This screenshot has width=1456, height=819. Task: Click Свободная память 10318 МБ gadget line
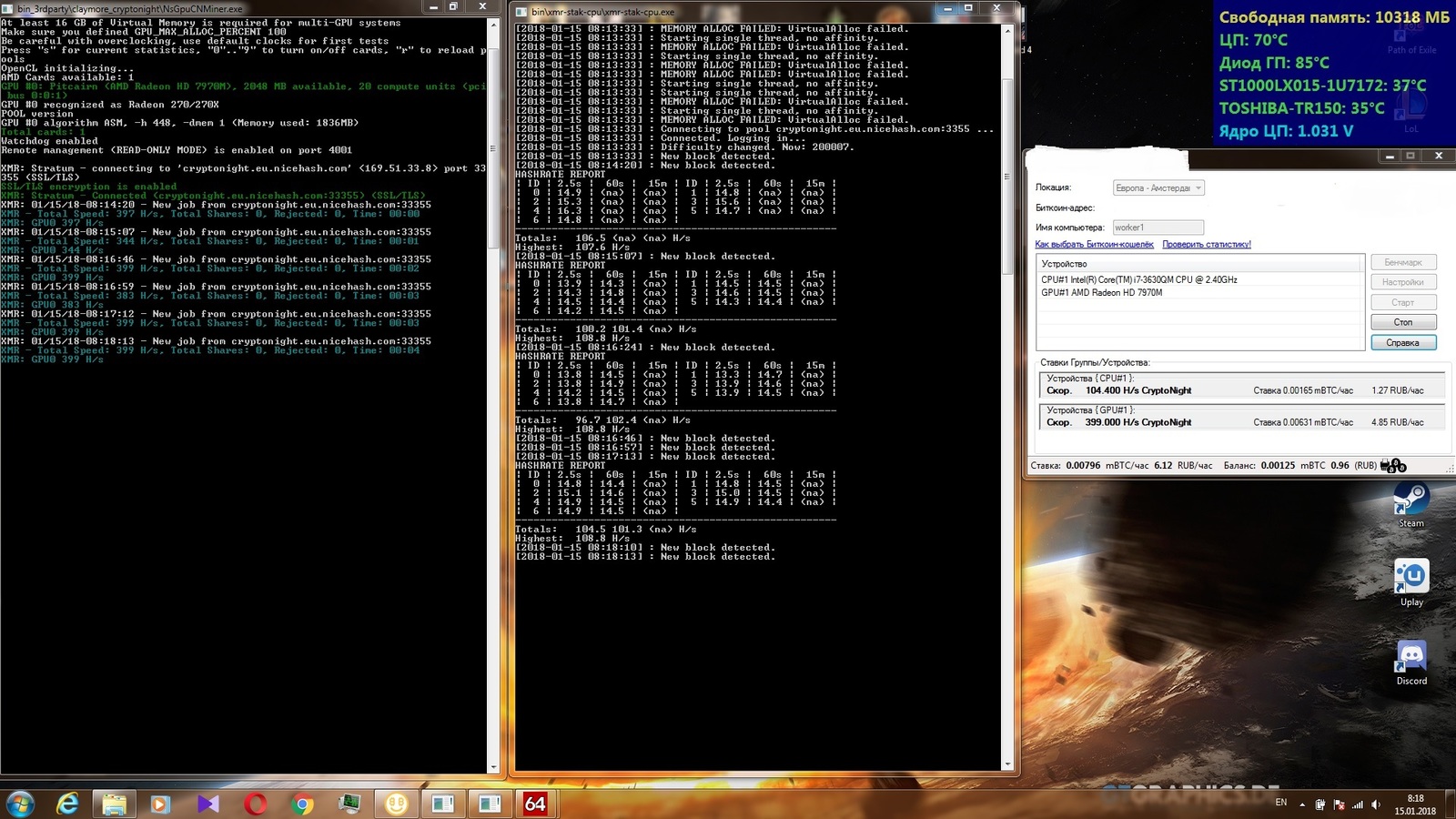[1334, 17]
